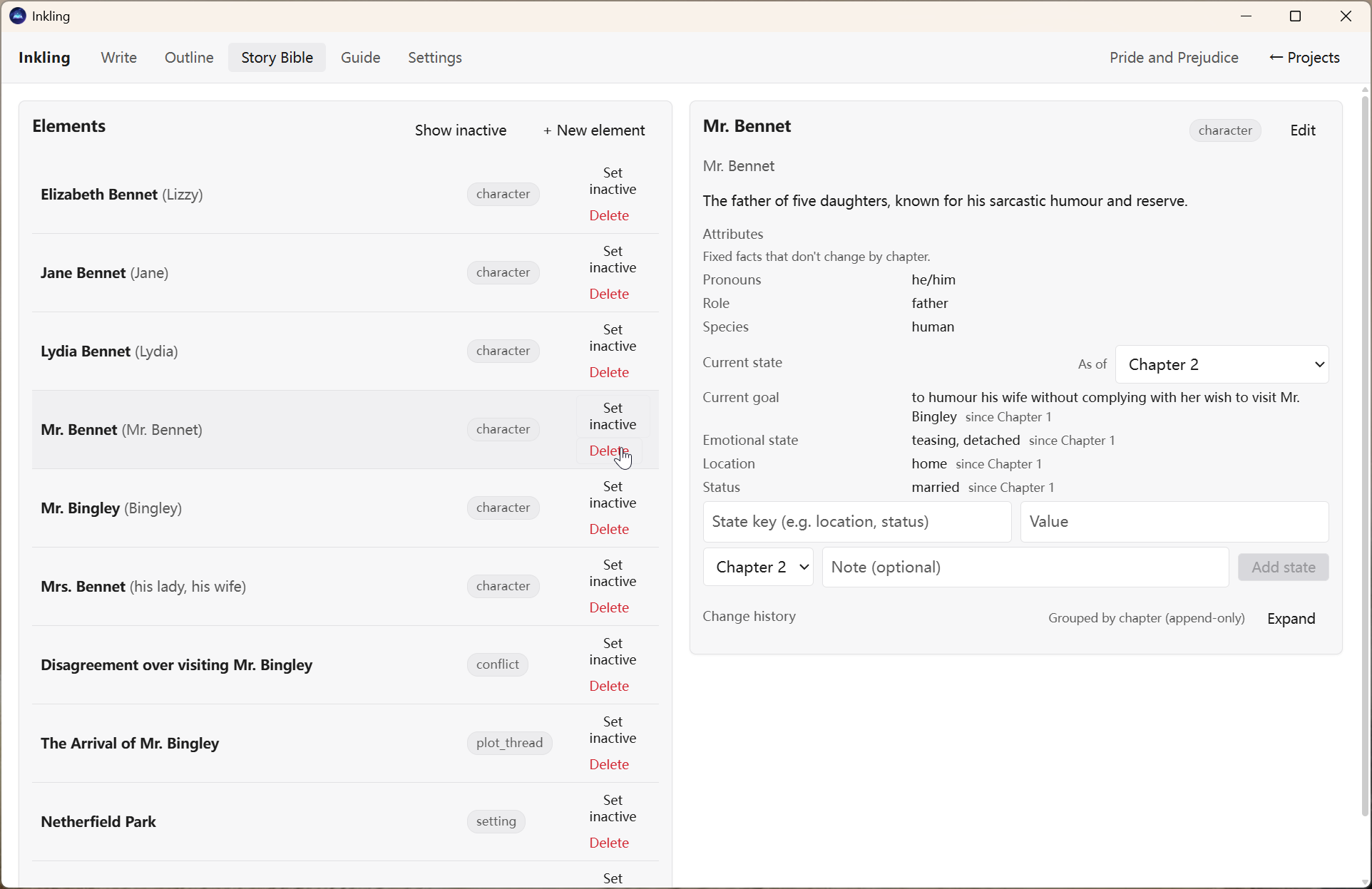
Task: Switch to the Outline tab
Action: pyautogui.click(x=189, y=58)
